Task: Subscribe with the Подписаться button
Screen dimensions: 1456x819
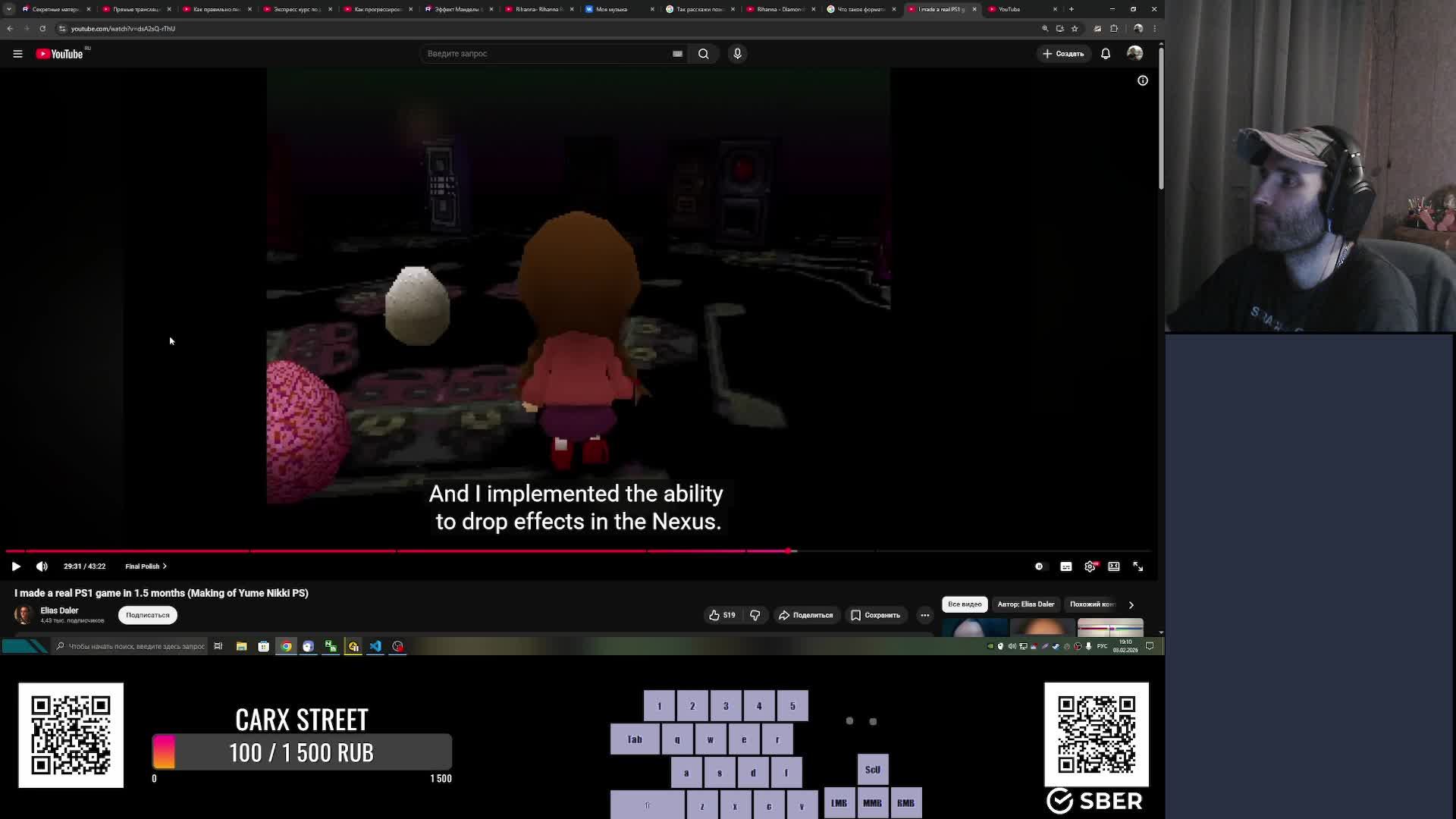Action: click(x=147, y=615)
